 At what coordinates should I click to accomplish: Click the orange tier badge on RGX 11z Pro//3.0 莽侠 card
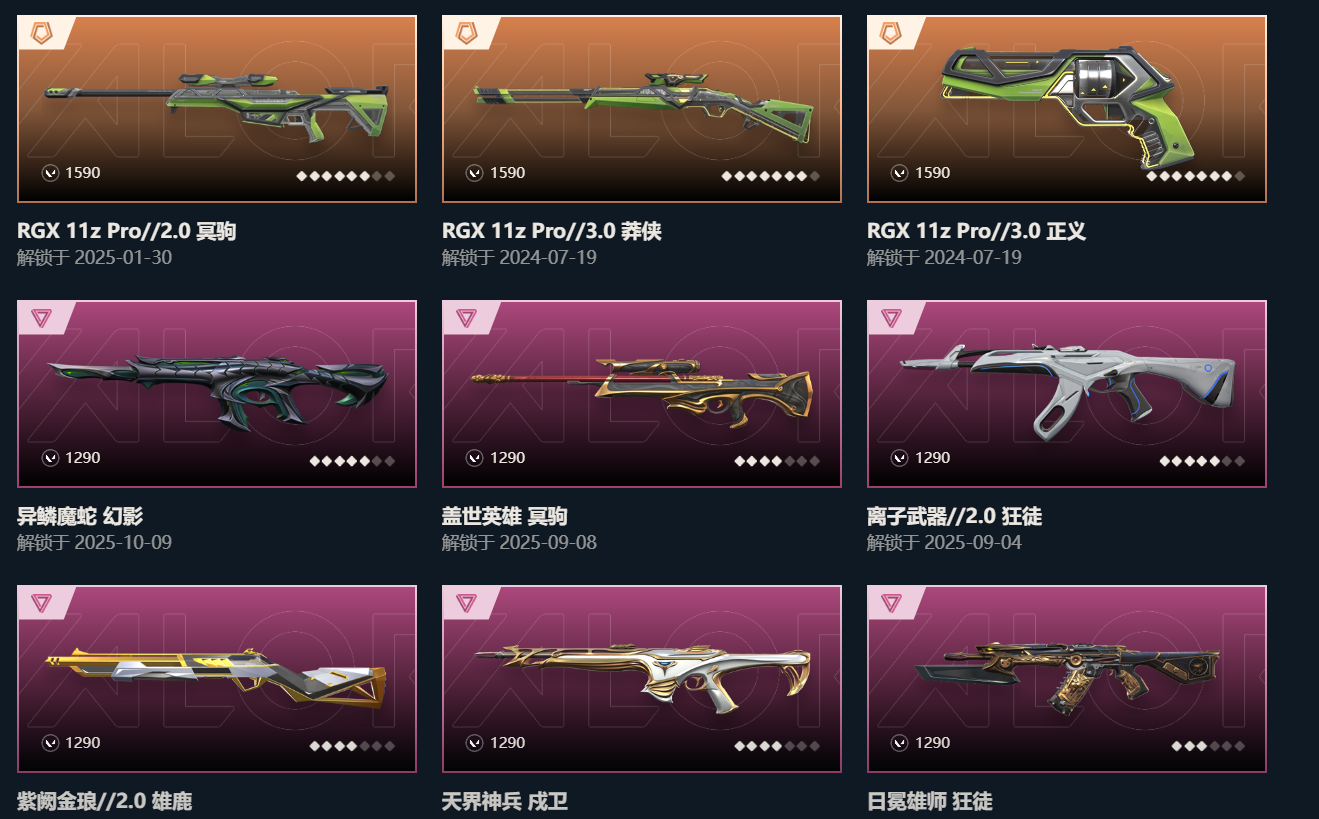click(466, 33)
